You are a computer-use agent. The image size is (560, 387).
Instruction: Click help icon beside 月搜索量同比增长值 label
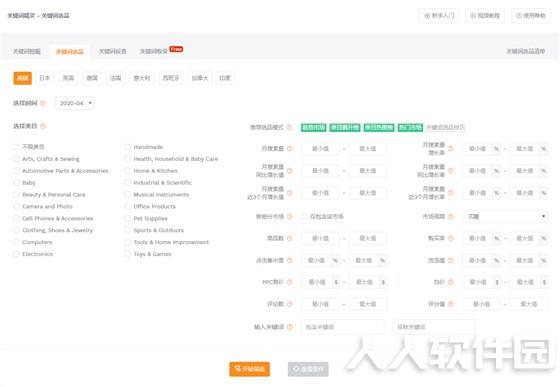290,171
